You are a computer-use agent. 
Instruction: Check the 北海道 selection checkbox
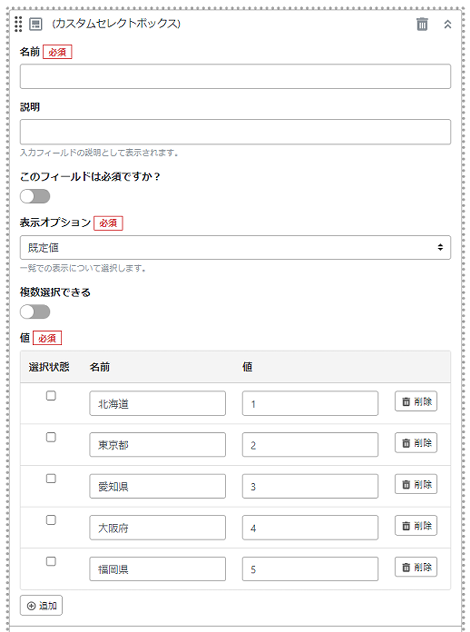(x=51, y=396)
